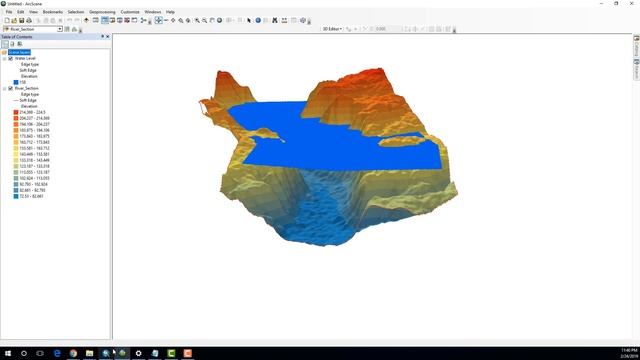Click the 194.106 - 204.237 elevation label
The width and height of the screenshot is (640, 360).
(35, 124)
